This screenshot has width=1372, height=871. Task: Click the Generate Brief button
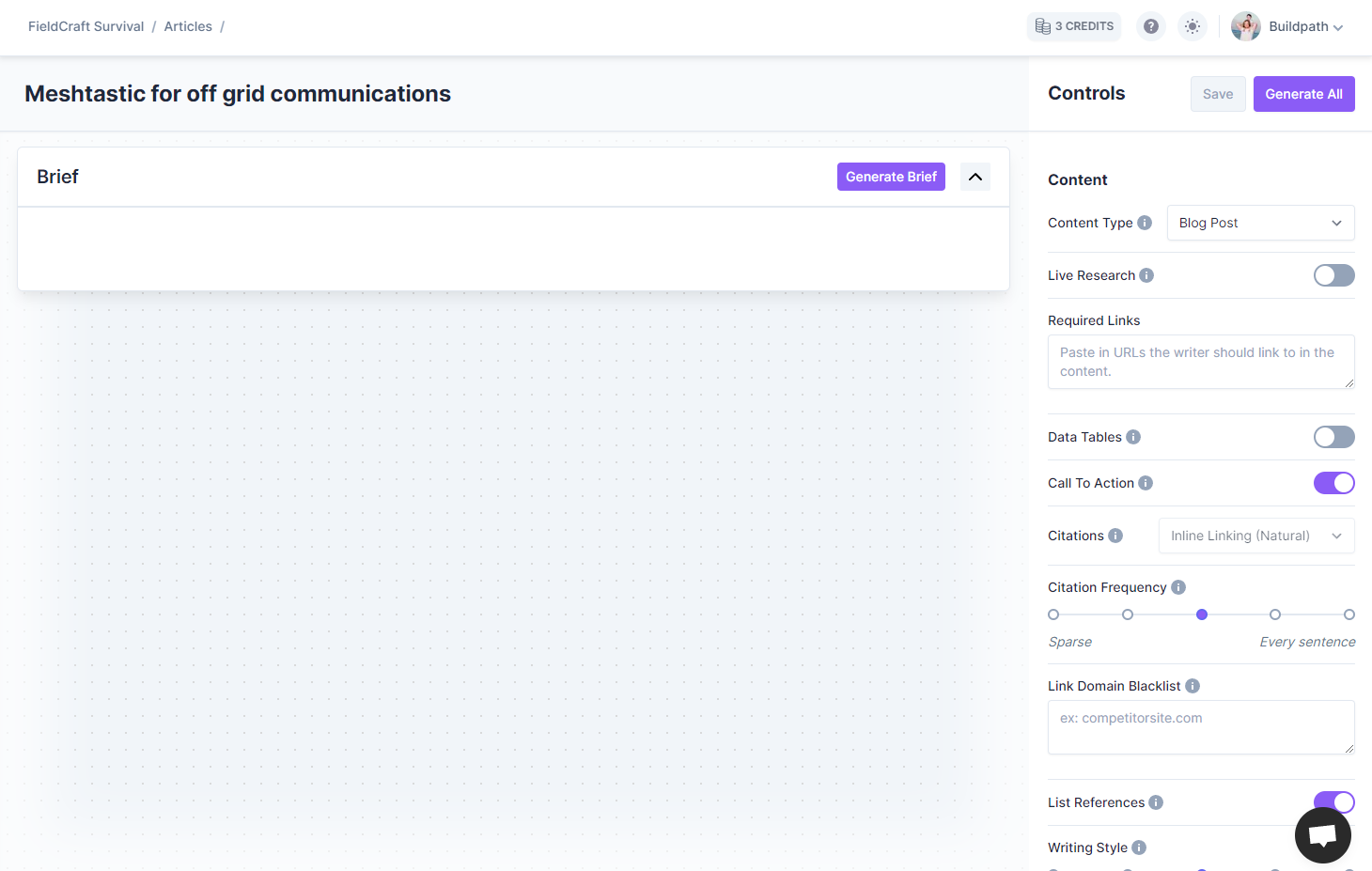[x=891, y=177]
